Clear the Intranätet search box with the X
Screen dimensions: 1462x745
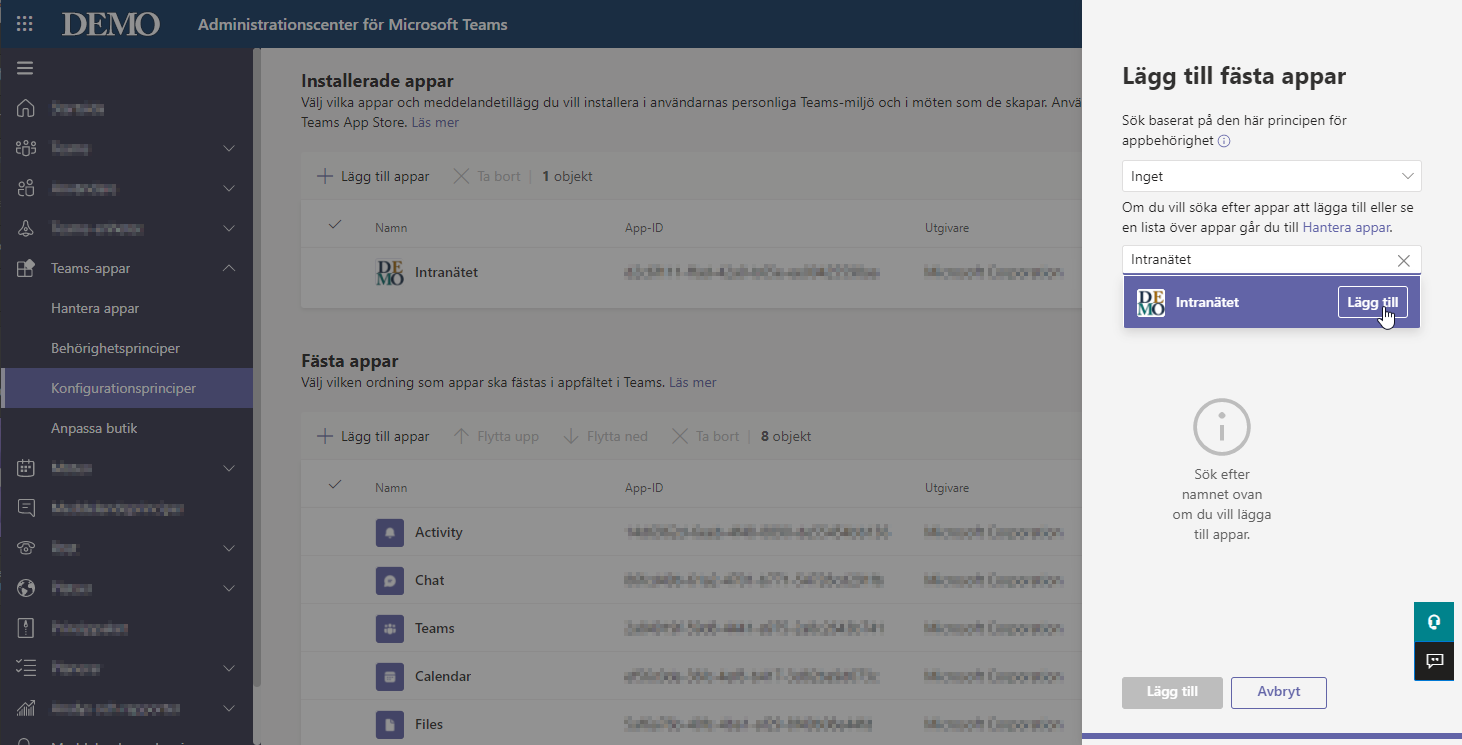click(x=1404, y=260)
